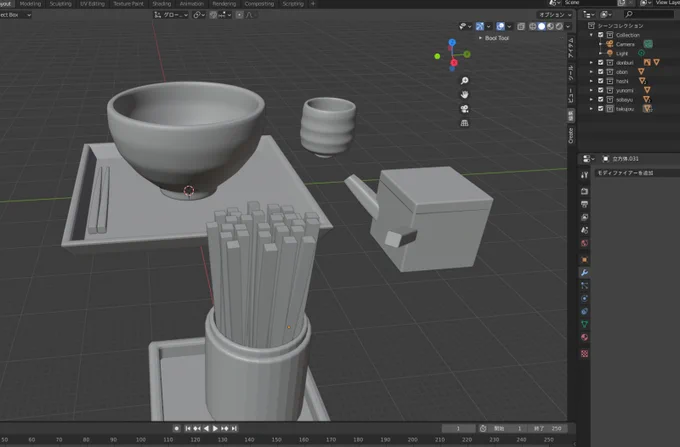Image resolution: width=680 pixels, height=447 pixels.
Task: Click the blue Z axis on gizmo
Action: [x=452, y=42]
